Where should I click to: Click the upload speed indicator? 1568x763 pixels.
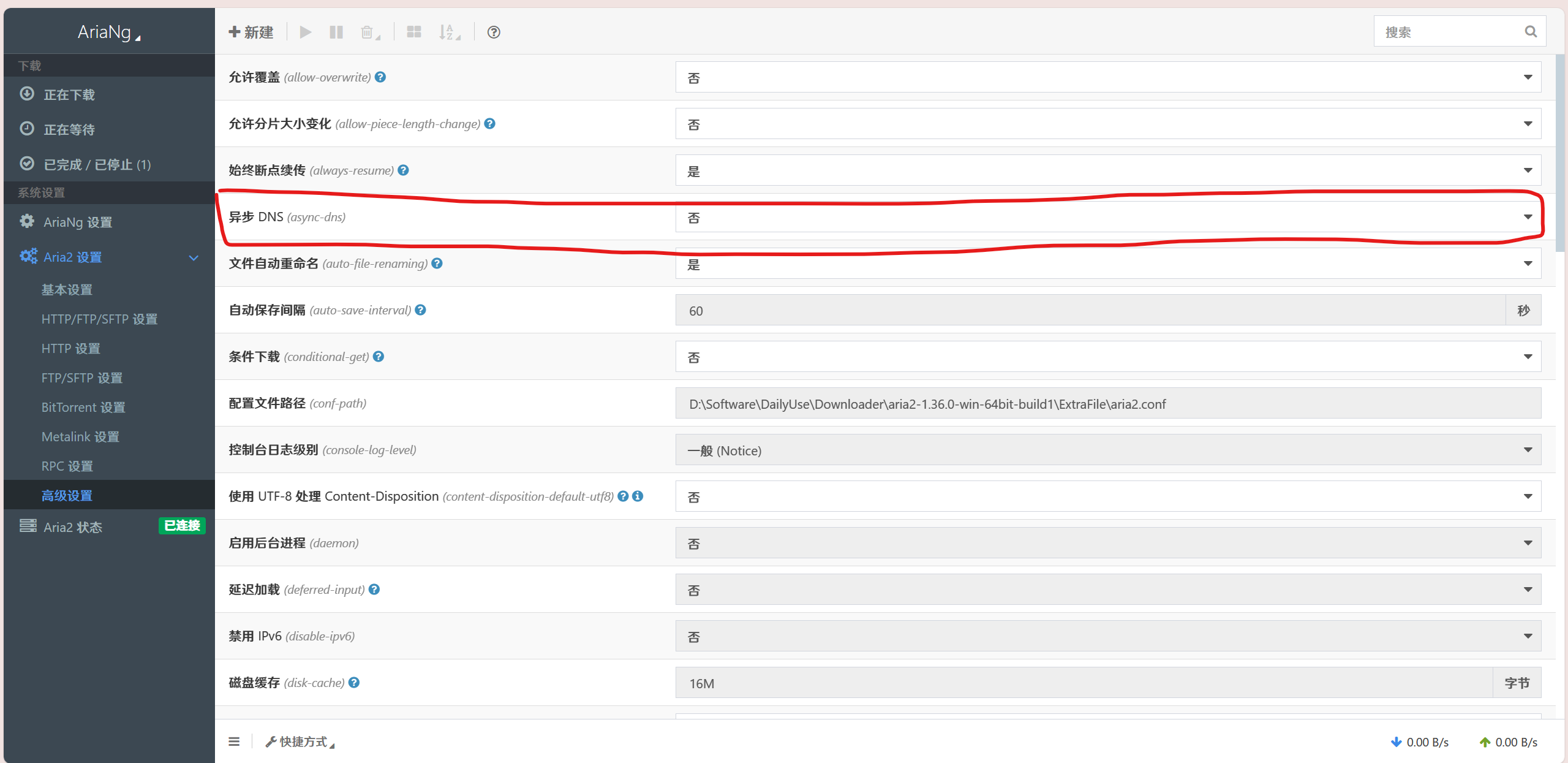[1508, 742]
